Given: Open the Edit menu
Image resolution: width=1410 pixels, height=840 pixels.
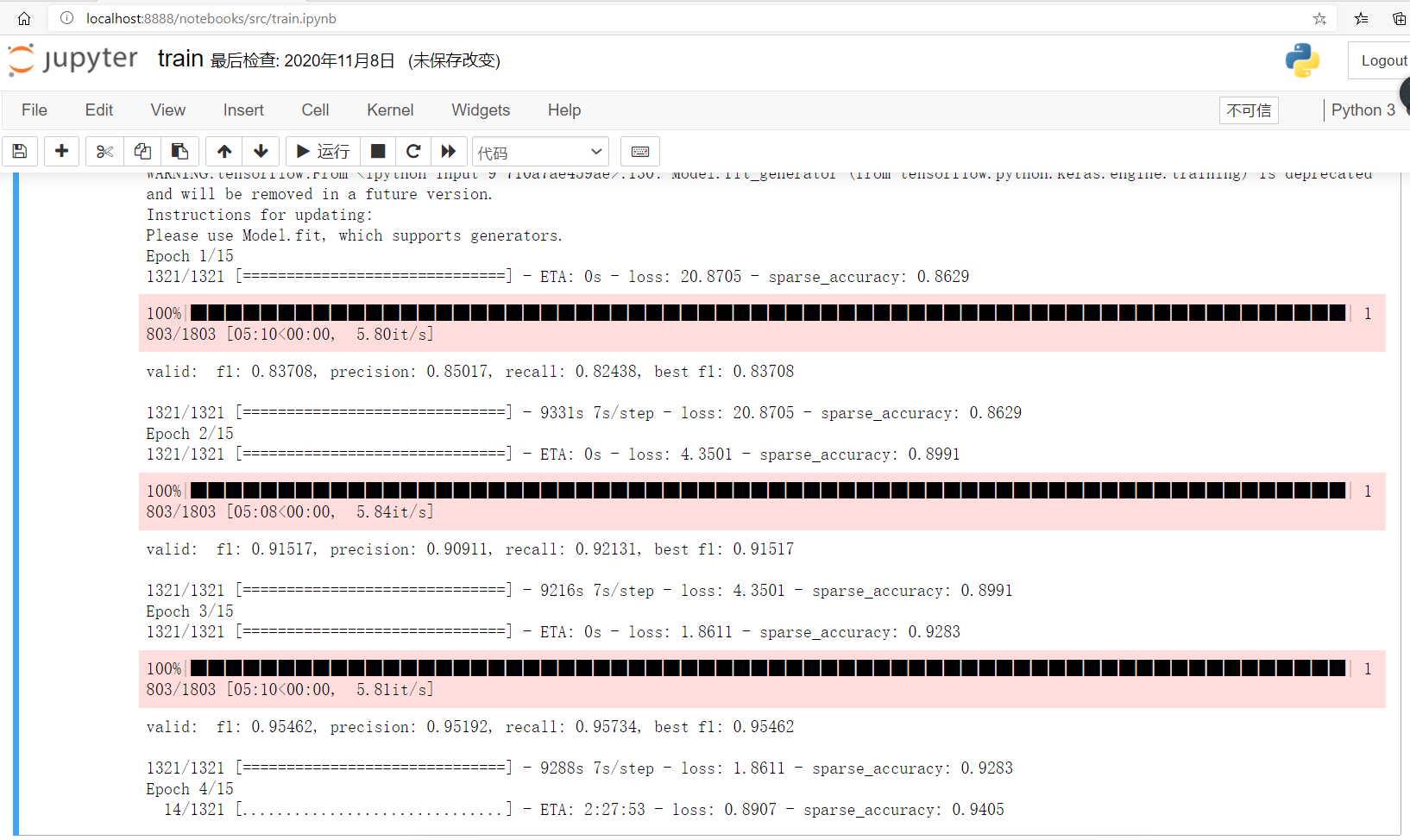Looking at the screenshot, I should click(x=99, y=110).
